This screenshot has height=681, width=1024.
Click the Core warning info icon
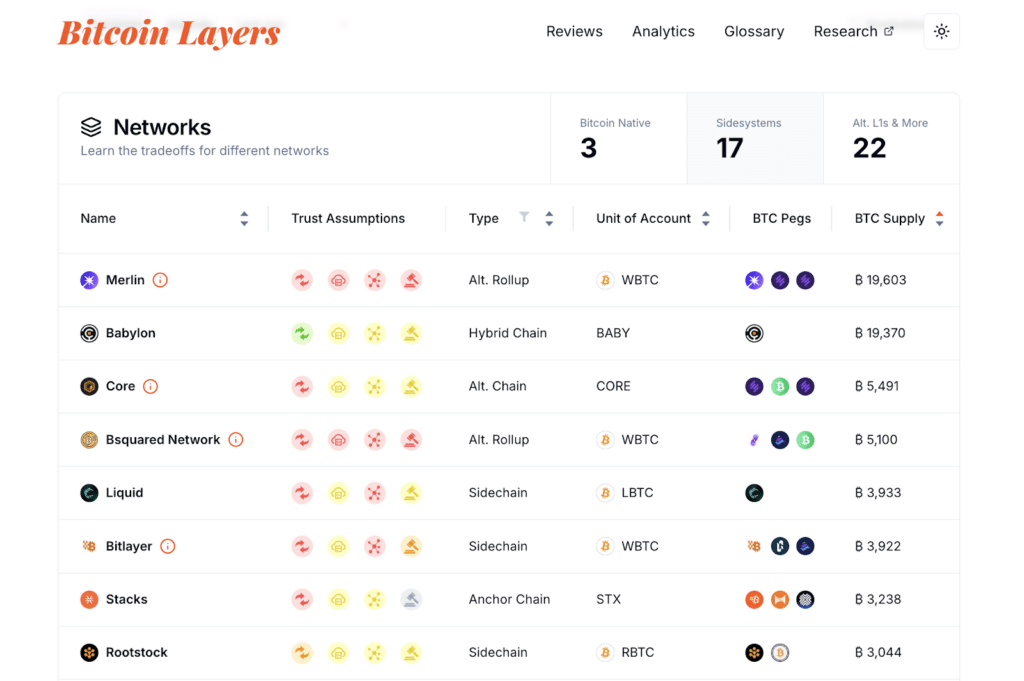pyautogui.click(x=150, y=386)
